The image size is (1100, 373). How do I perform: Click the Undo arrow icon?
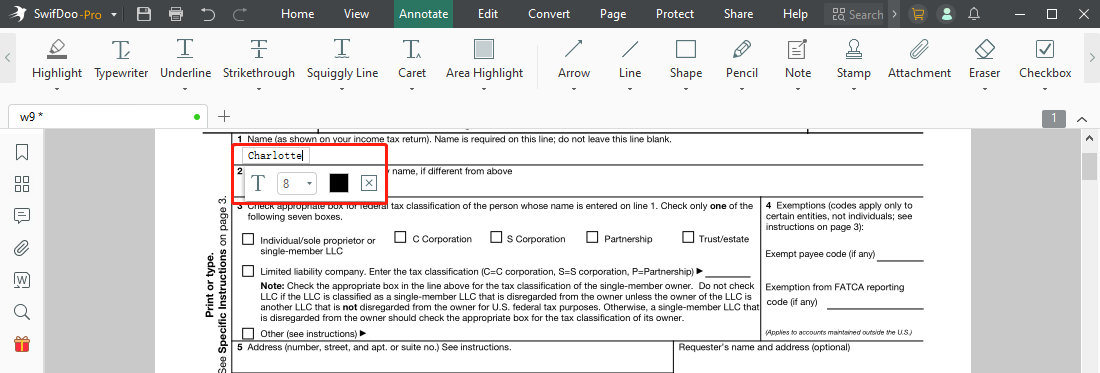click(x=208, y=14)
